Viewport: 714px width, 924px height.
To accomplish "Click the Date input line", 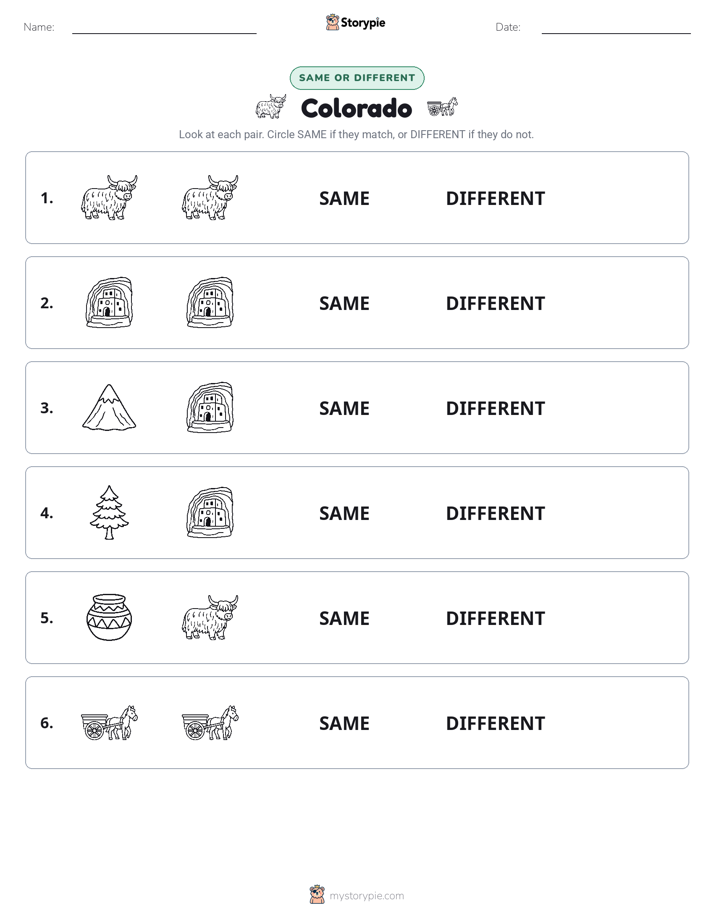I will tap(616, 28).
